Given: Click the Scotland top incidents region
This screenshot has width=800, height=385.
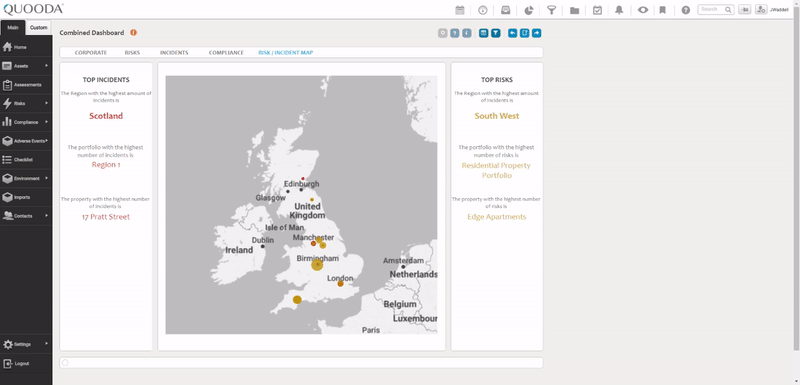Looking at the screenshot, I should 106,116.
